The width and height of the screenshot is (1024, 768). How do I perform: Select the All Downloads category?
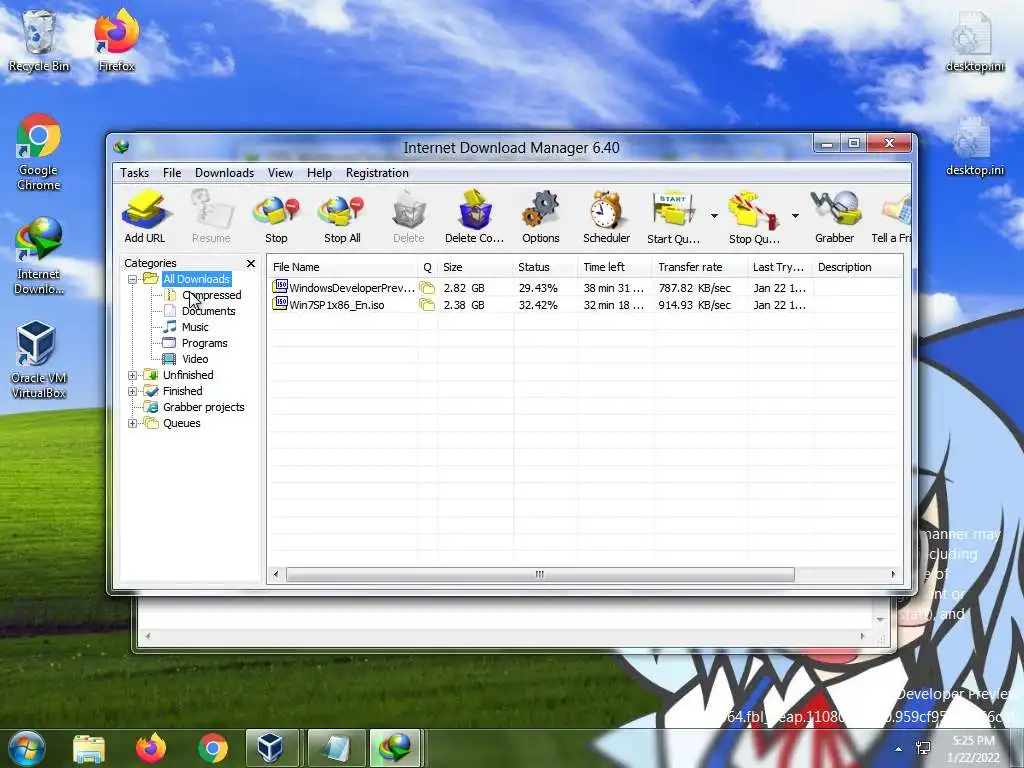[x=197, y=279]
